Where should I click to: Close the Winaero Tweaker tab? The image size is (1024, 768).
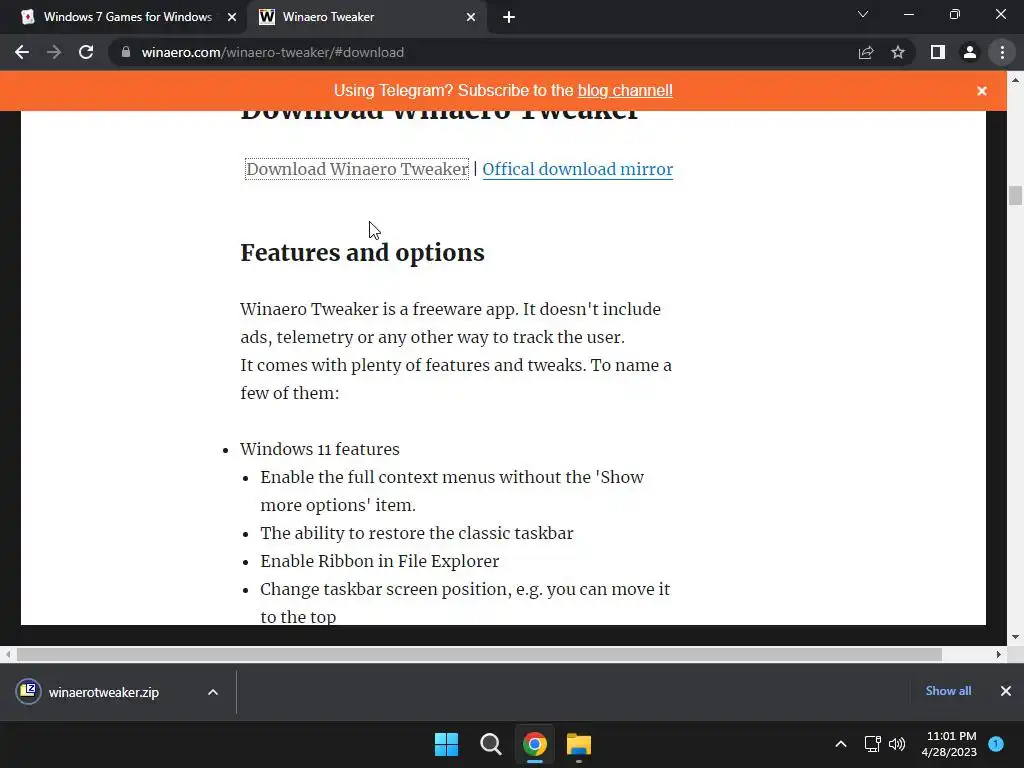pyautogui.click(x=471, y=17)
